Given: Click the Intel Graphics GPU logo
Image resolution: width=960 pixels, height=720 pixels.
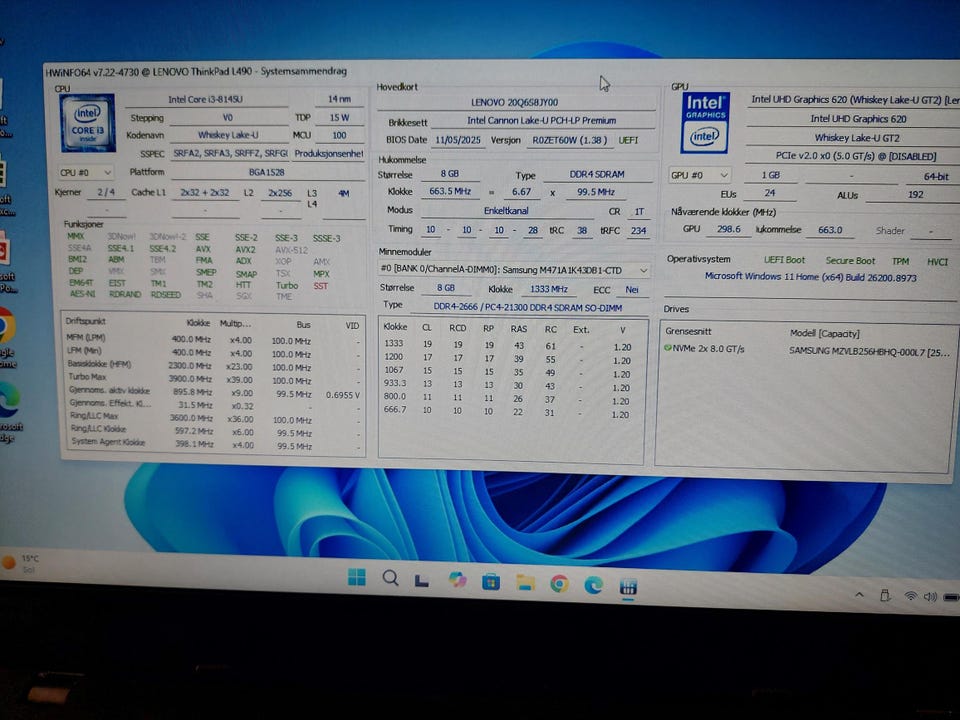Looking at the screenshot, I should click(705, 122).
